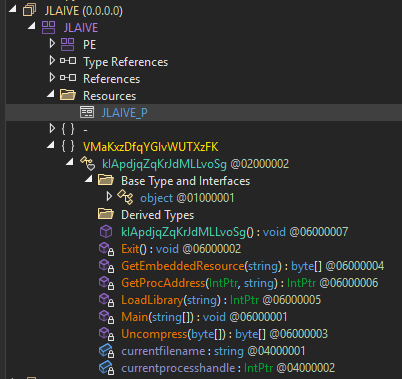Select the purple JLAIVE module label
Image resolution: width=402 pixels, height=379 pixels.
click(81, 28)
